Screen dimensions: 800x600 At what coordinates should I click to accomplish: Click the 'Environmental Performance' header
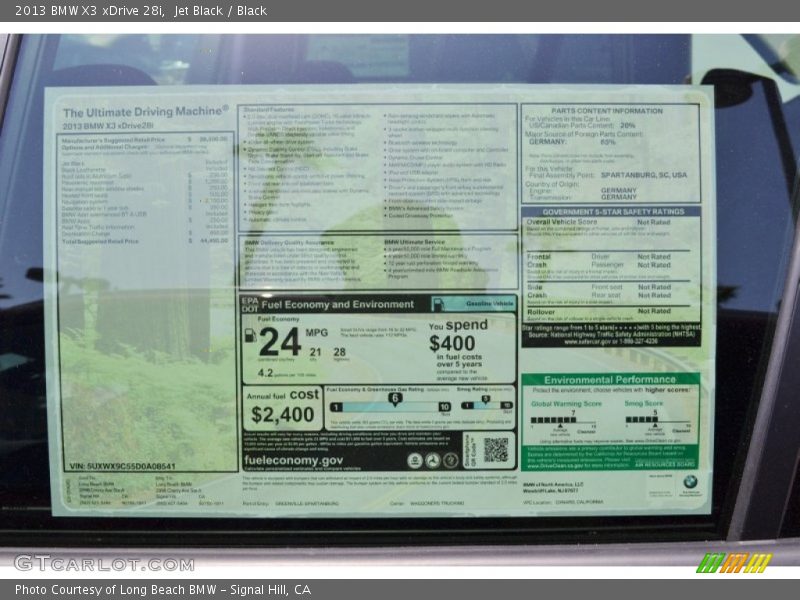click(610, 380)
